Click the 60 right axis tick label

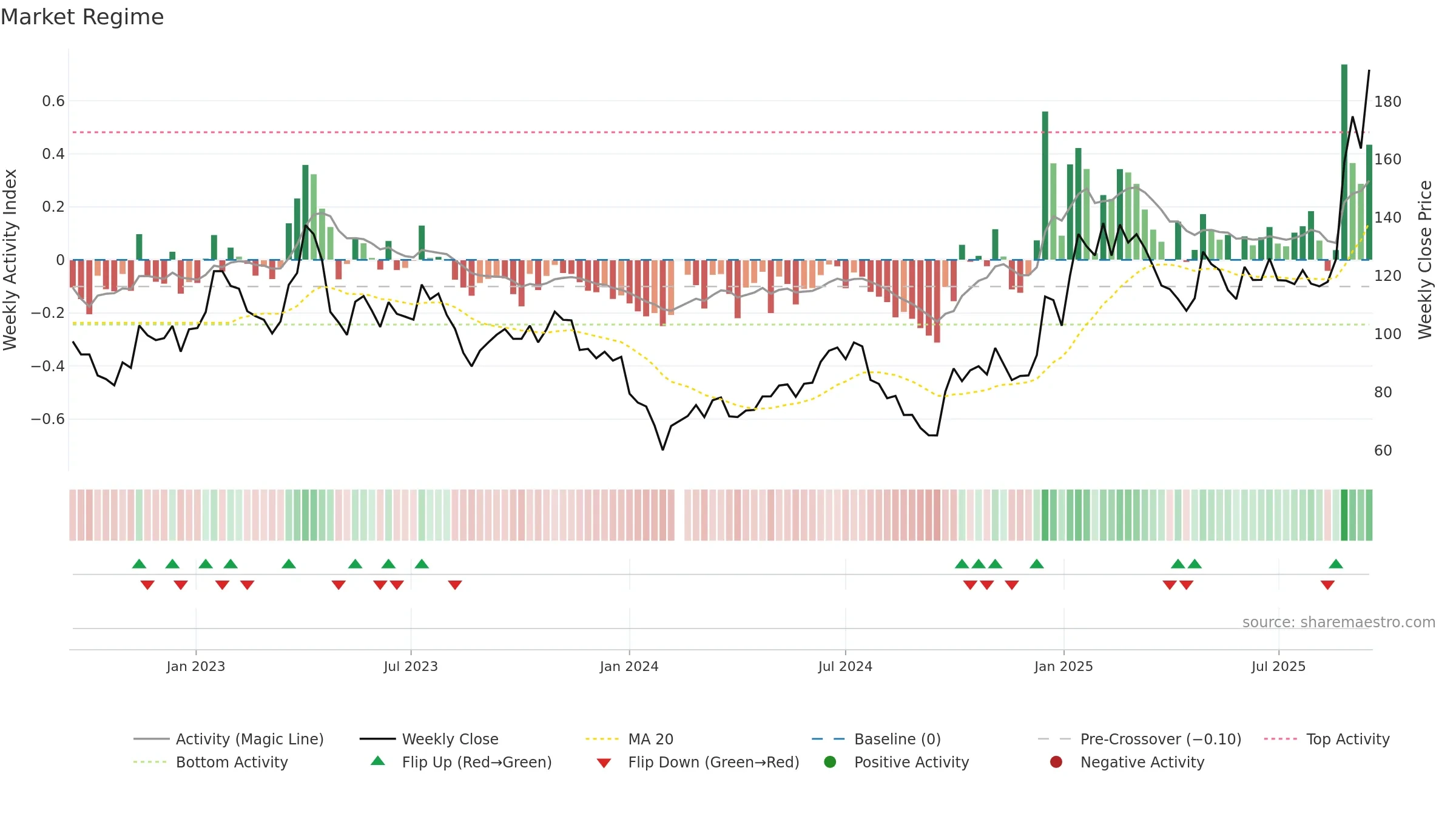coord(1383,450)
